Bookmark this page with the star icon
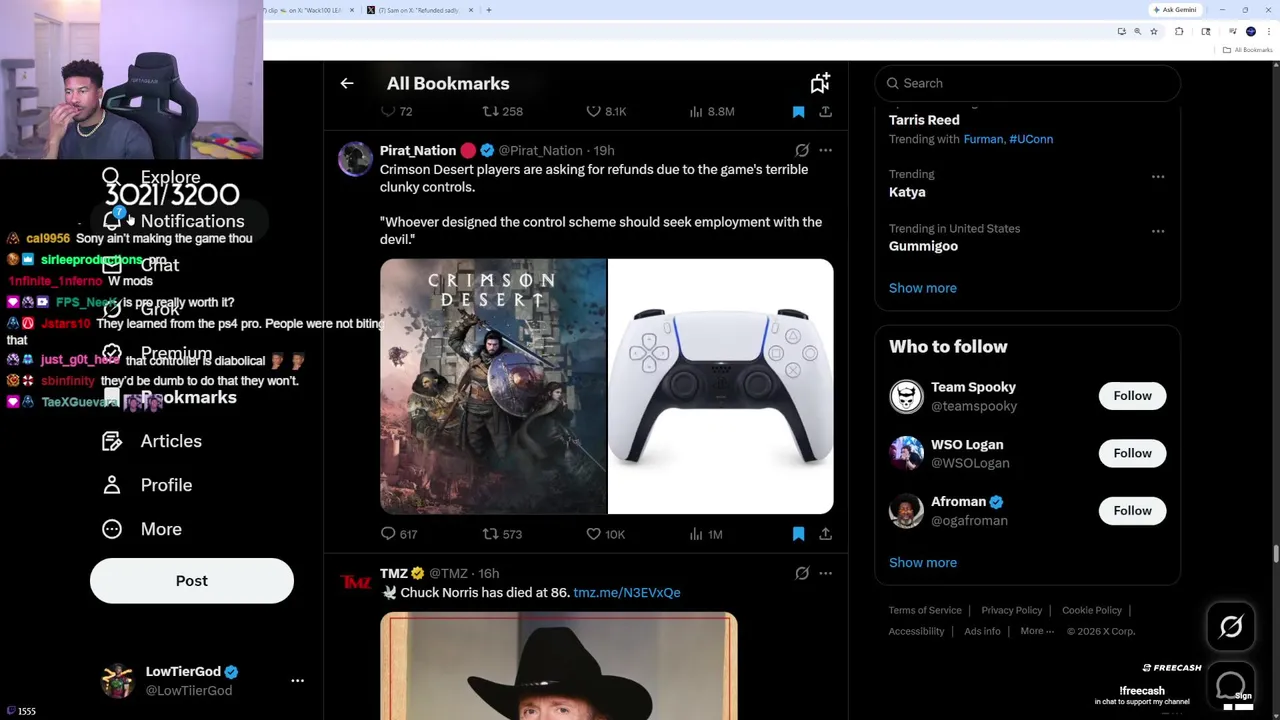This screenshot has width=1280, height=720. (x=1153, y=32)
